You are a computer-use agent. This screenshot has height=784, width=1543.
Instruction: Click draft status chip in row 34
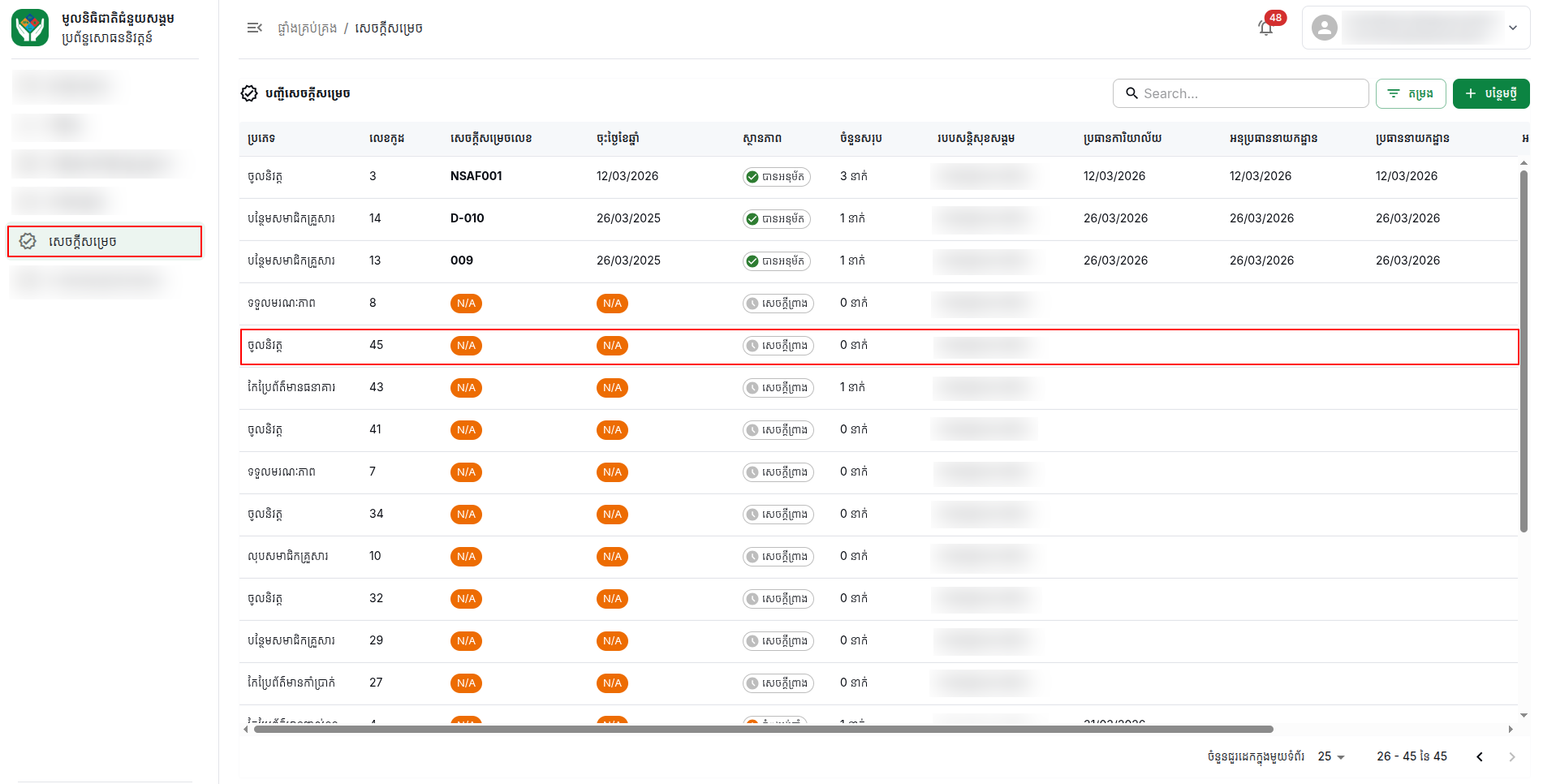[778, 515]
